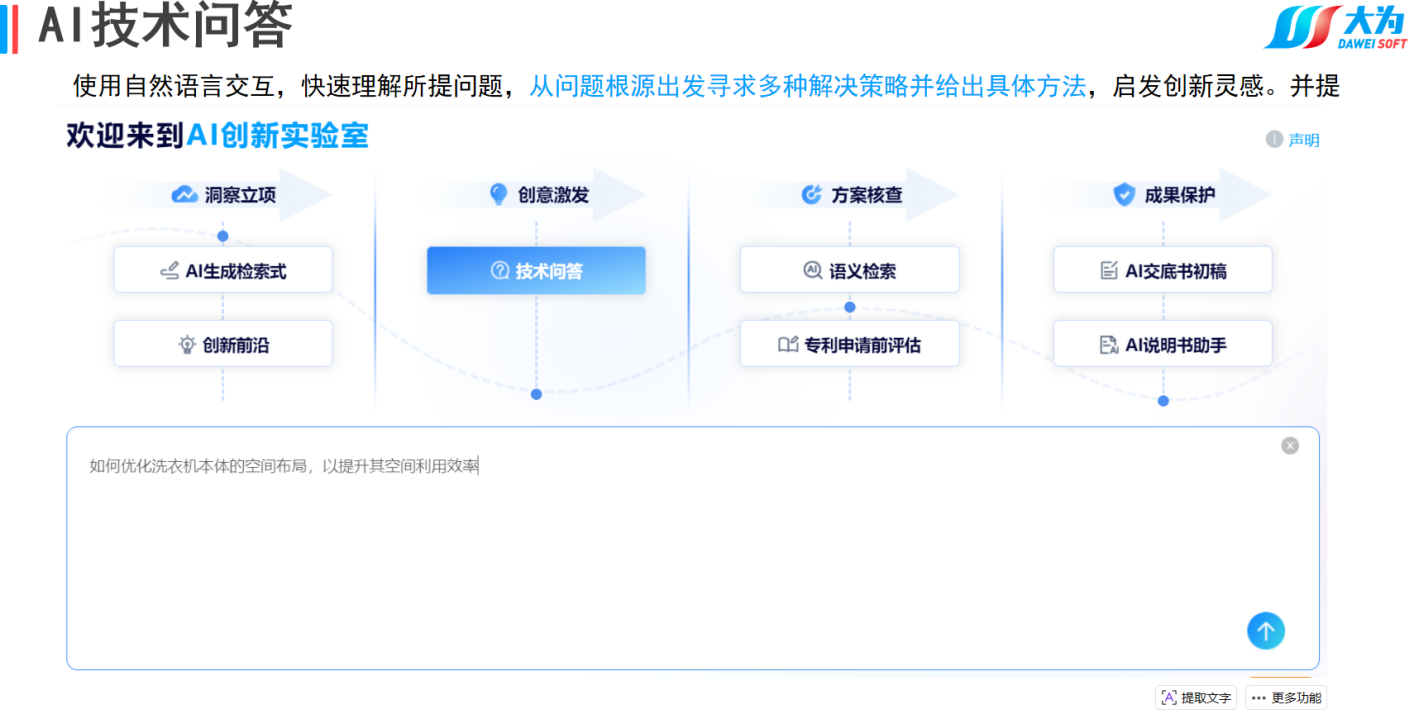Click the blue send arrow button
The width and height of the screenshot is (1414, 719).
[x=1265, y=630]
